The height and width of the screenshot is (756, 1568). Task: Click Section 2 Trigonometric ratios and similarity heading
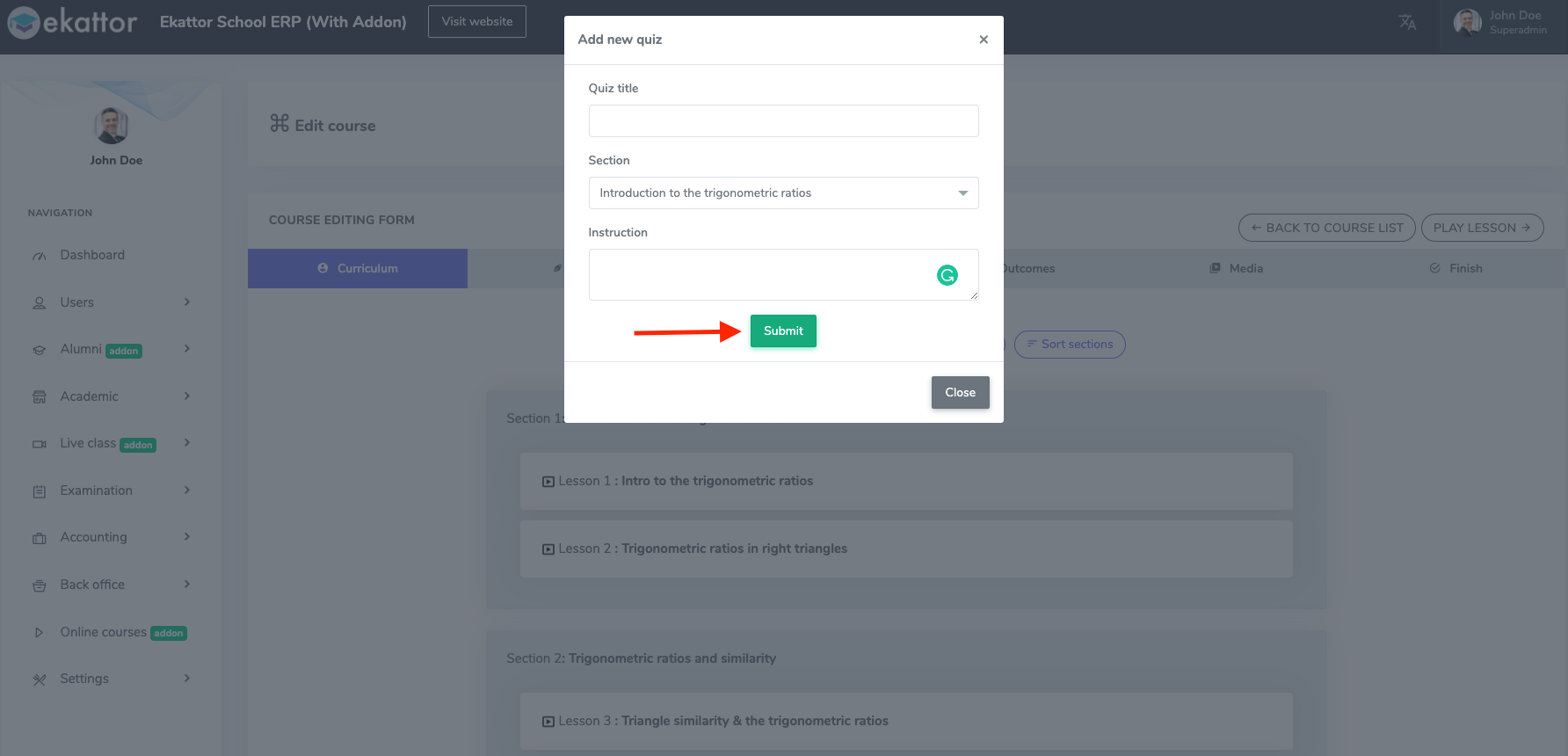point(642,658)
